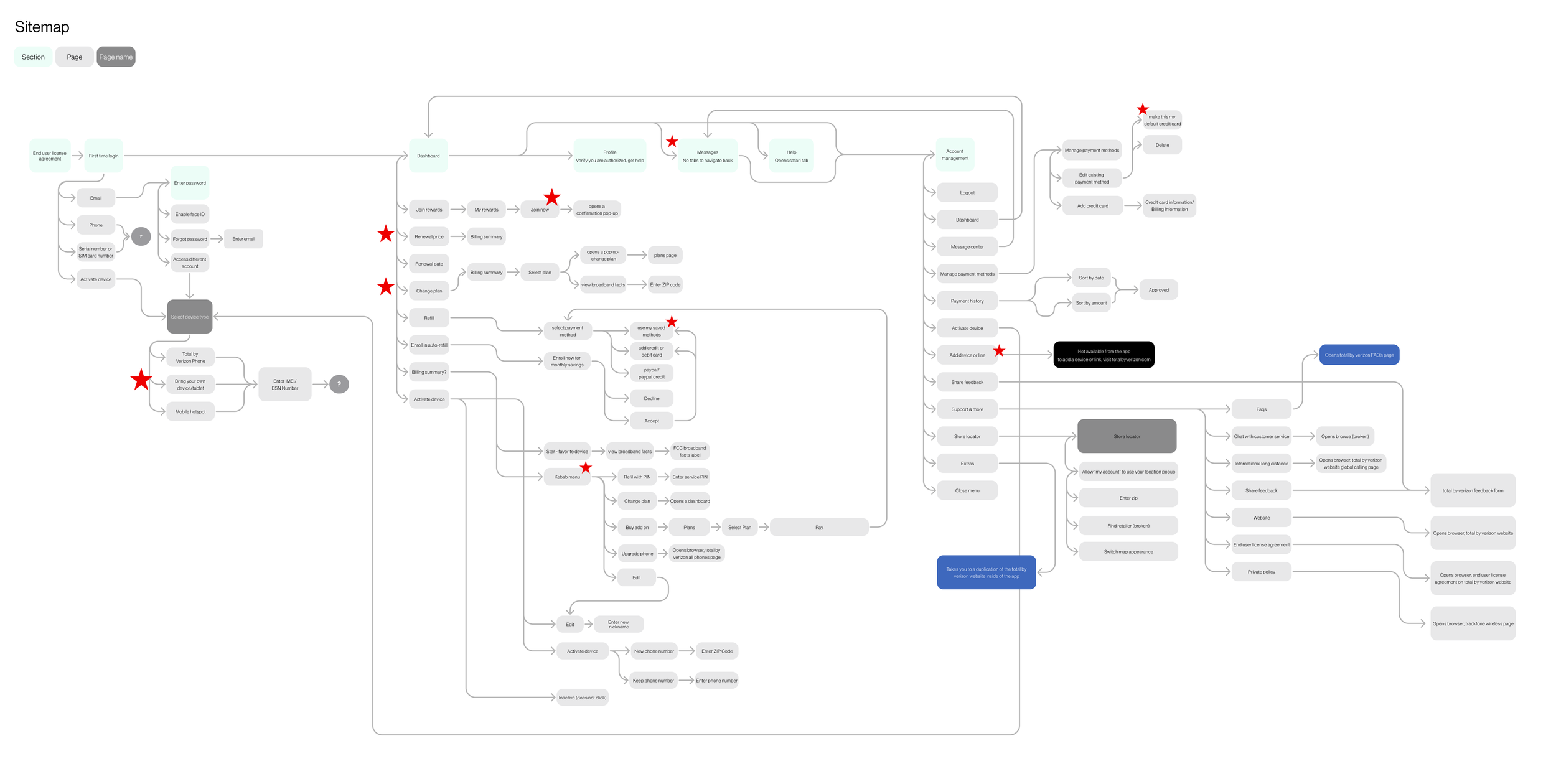1556x784 pixels.
Task: Click the black Not available from the app box
Action: coord(1104,355)
